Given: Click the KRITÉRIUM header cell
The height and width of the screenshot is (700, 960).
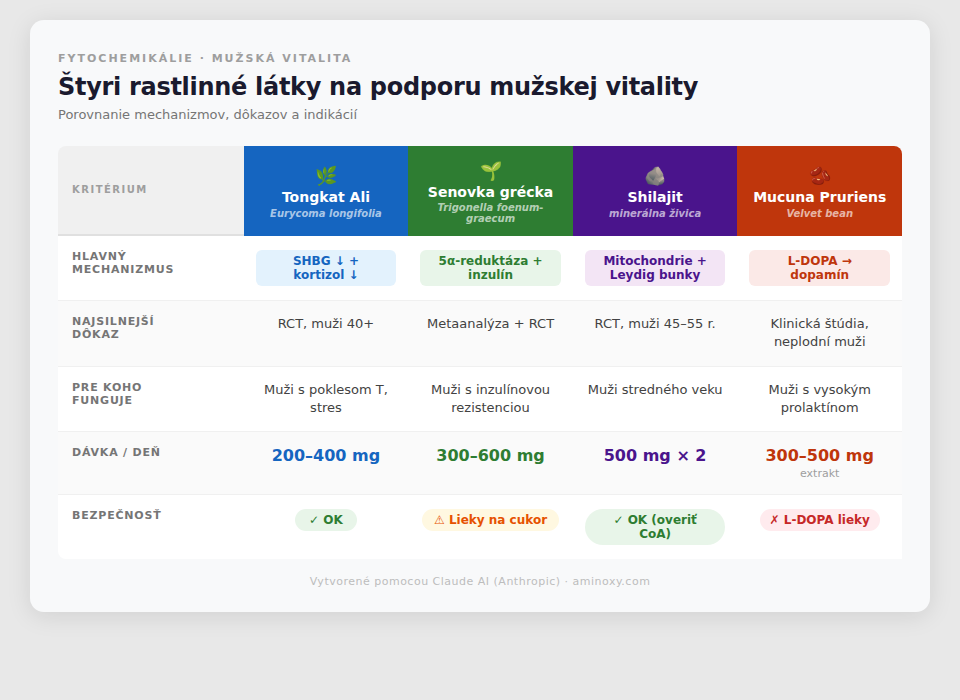Looking at the screenshot, I should coord(151,191).
